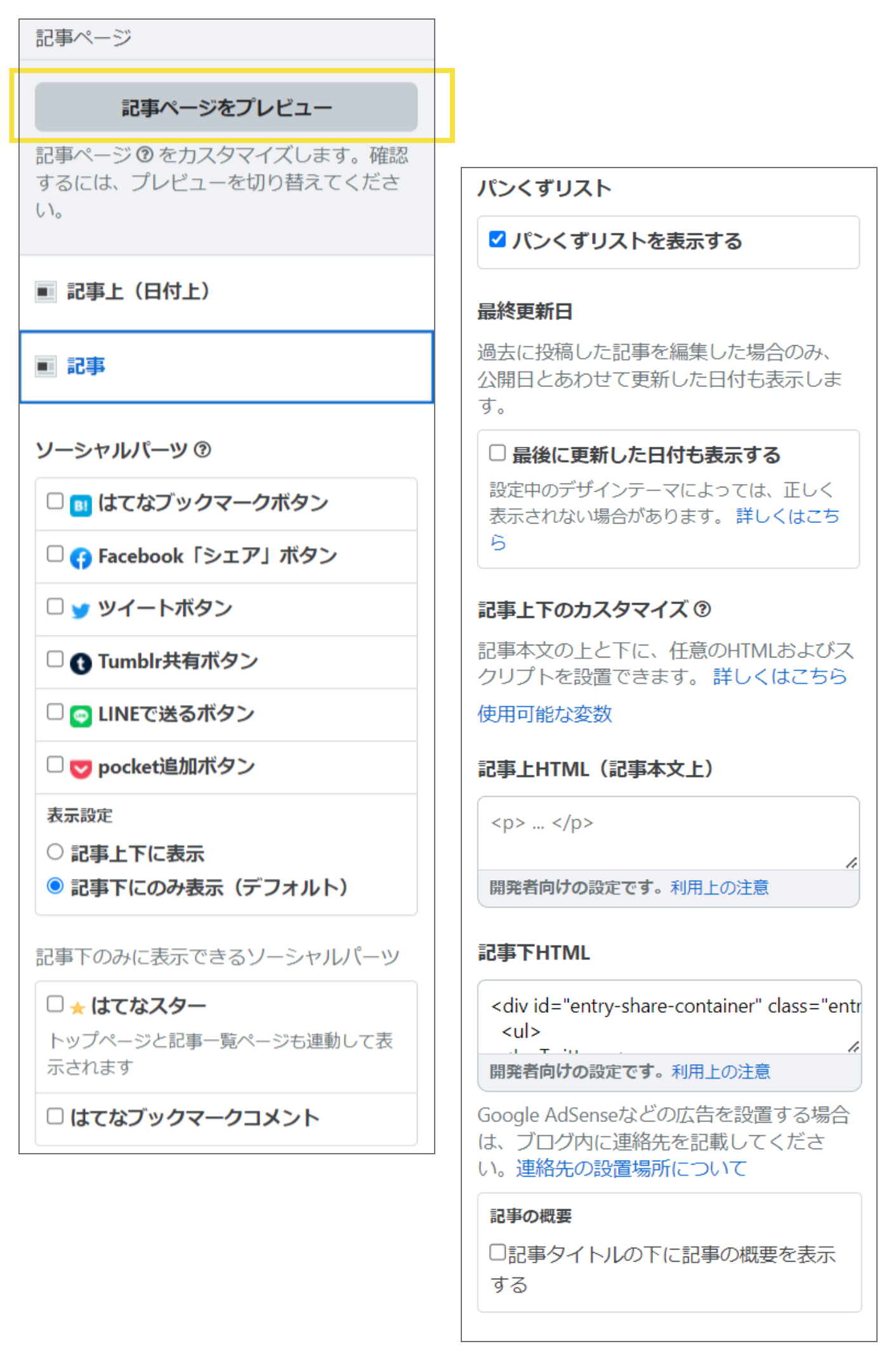Open 詳しくはこちら link under 最終更新日
Image resolution: width=896 pixels, height=1372 pixels.
[x=787, y=516]
